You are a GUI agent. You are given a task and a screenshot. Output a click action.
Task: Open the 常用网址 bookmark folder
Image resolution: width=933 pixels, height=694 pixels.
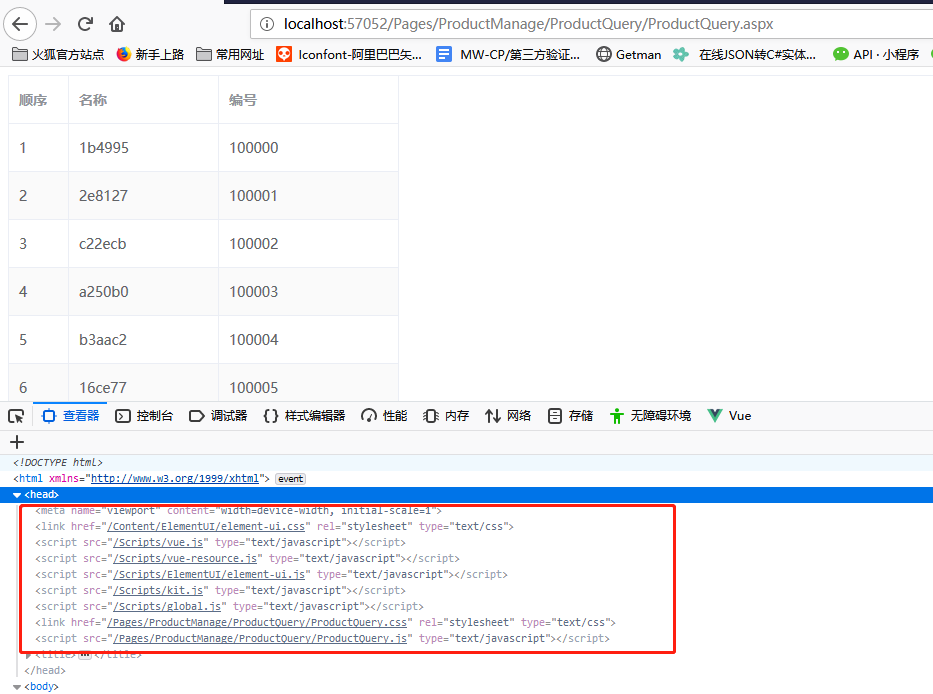tap(230, 55)
